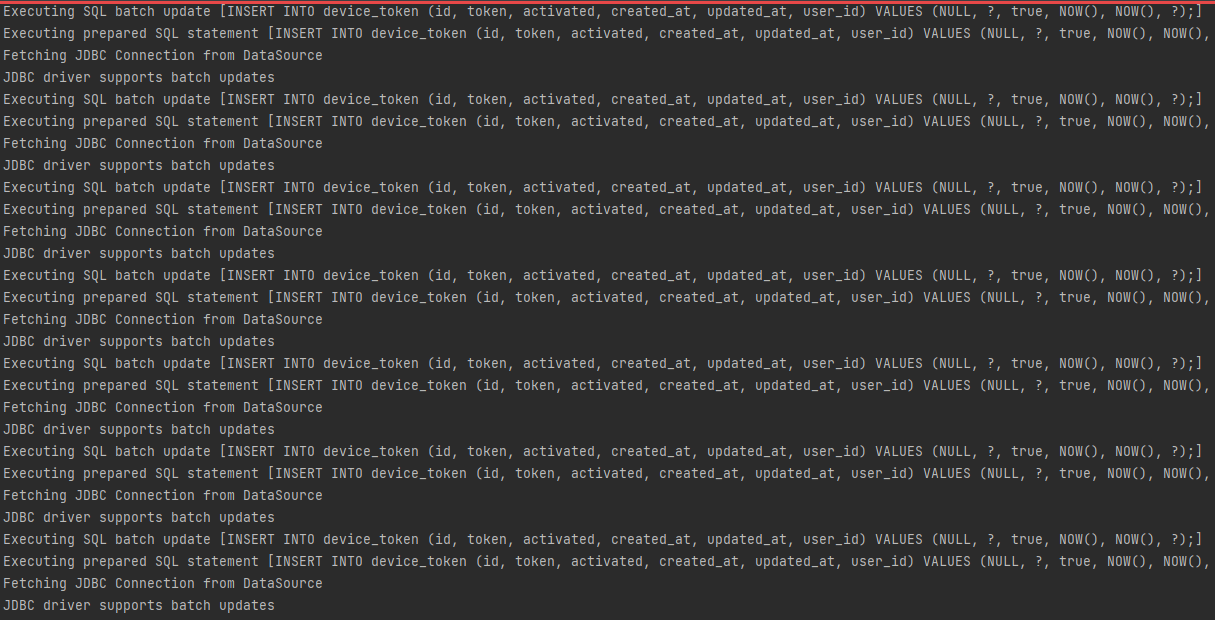Click the fourth 'Fetching JDBC Connection from DataSource' line
This screenshot has width=1215, height=620.
[163, 319]
